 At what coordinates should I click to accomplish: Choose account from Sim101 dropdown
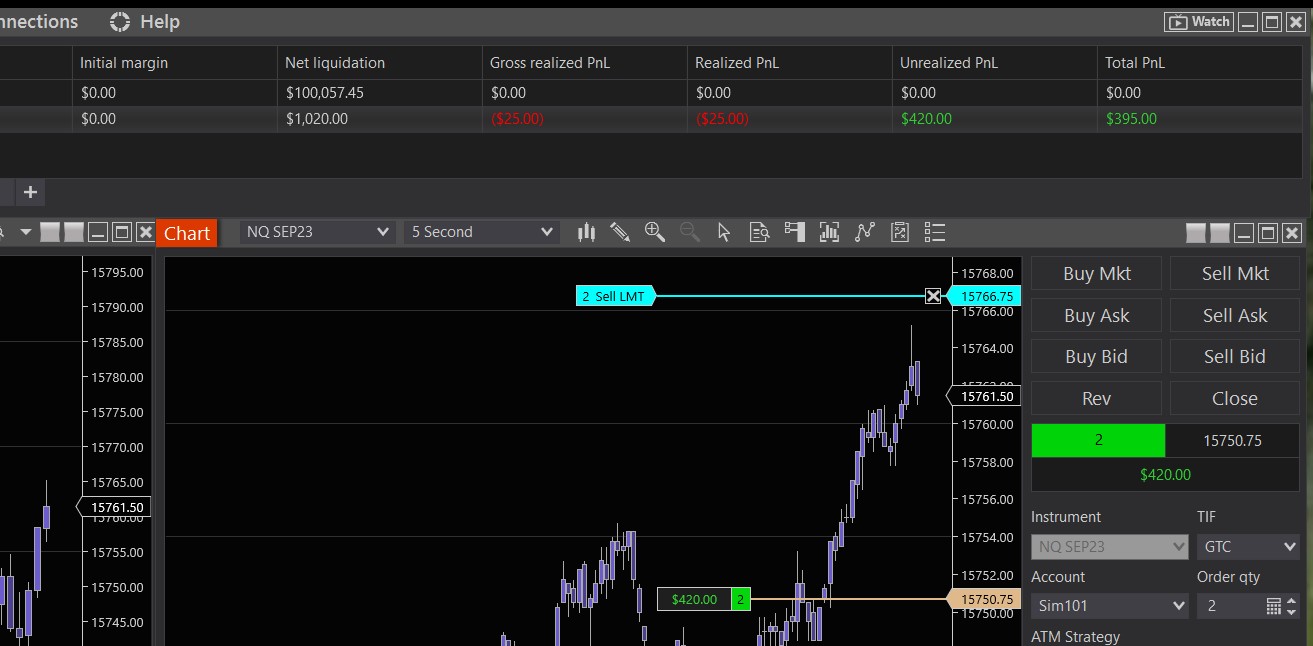[1110, 606]
